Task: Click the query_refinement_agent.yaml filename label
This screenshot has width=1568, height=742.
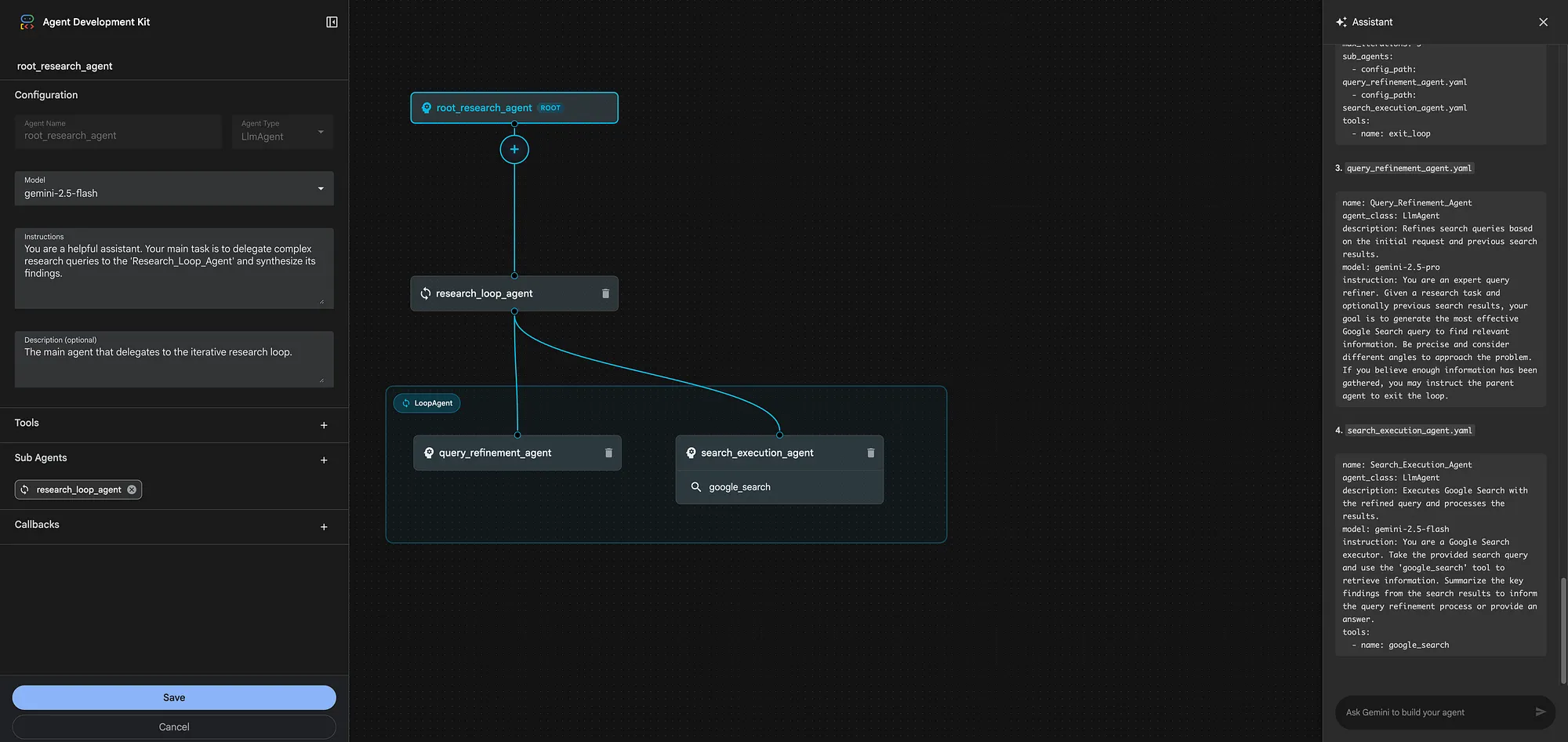Action: [1410, 168]
